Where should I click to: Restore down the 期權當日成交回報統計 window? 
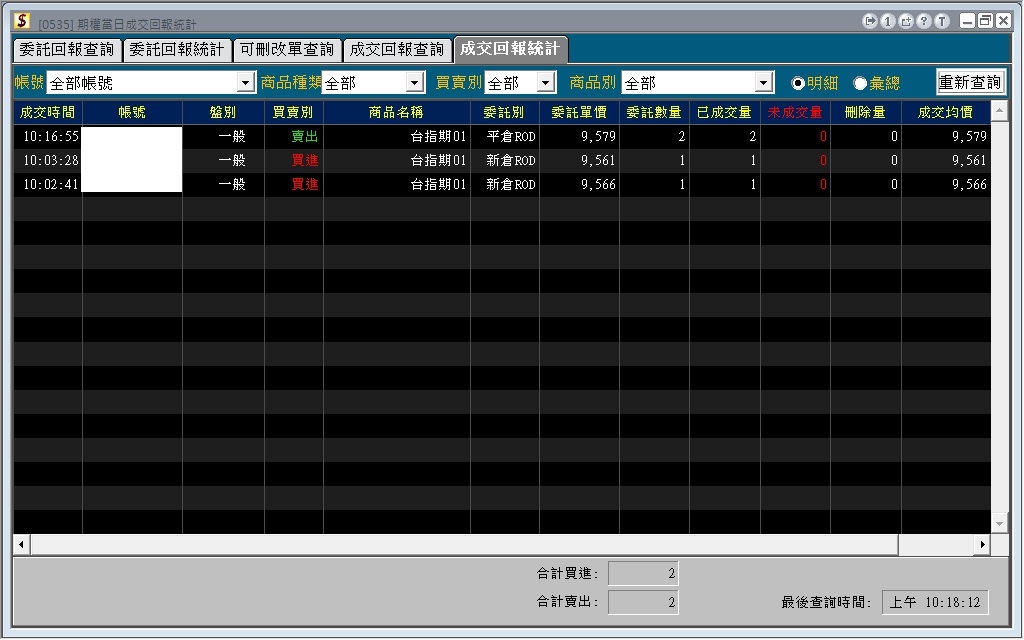click(x=985, y=21)
